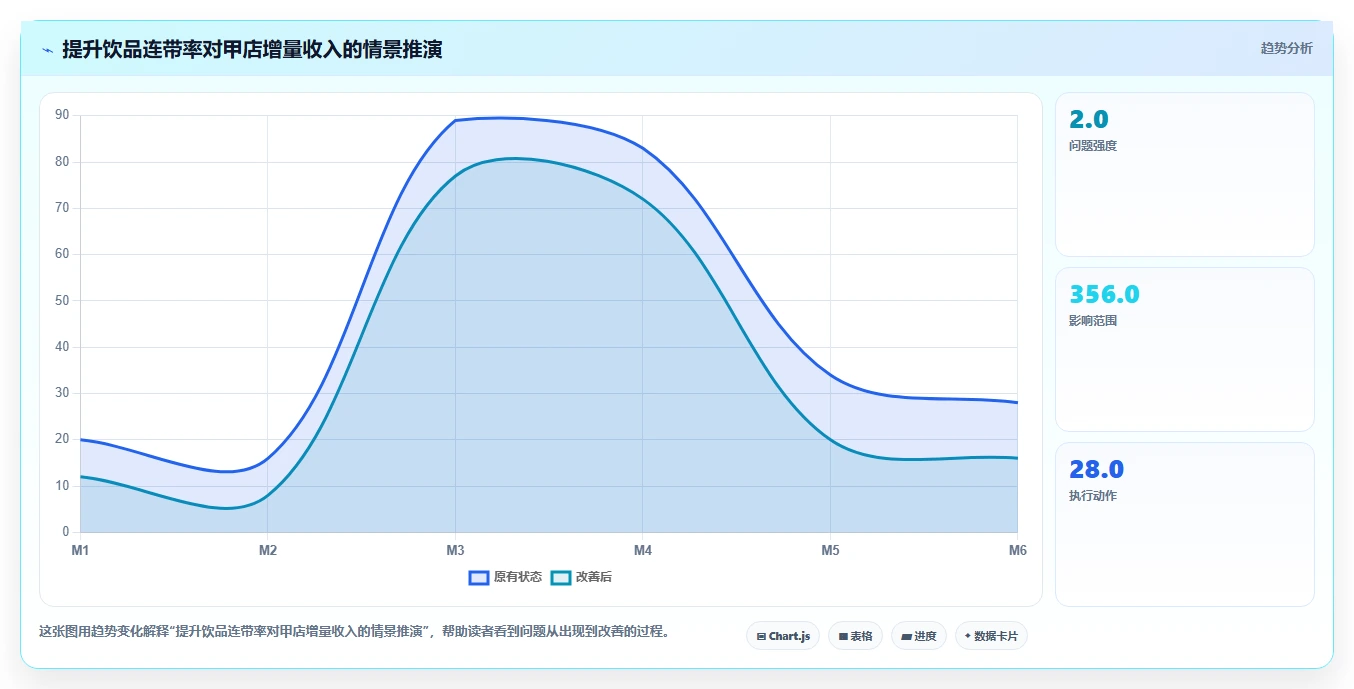Click the 影响范围 card label
The image size is (1354, 689).
(x=1093, y=321)
